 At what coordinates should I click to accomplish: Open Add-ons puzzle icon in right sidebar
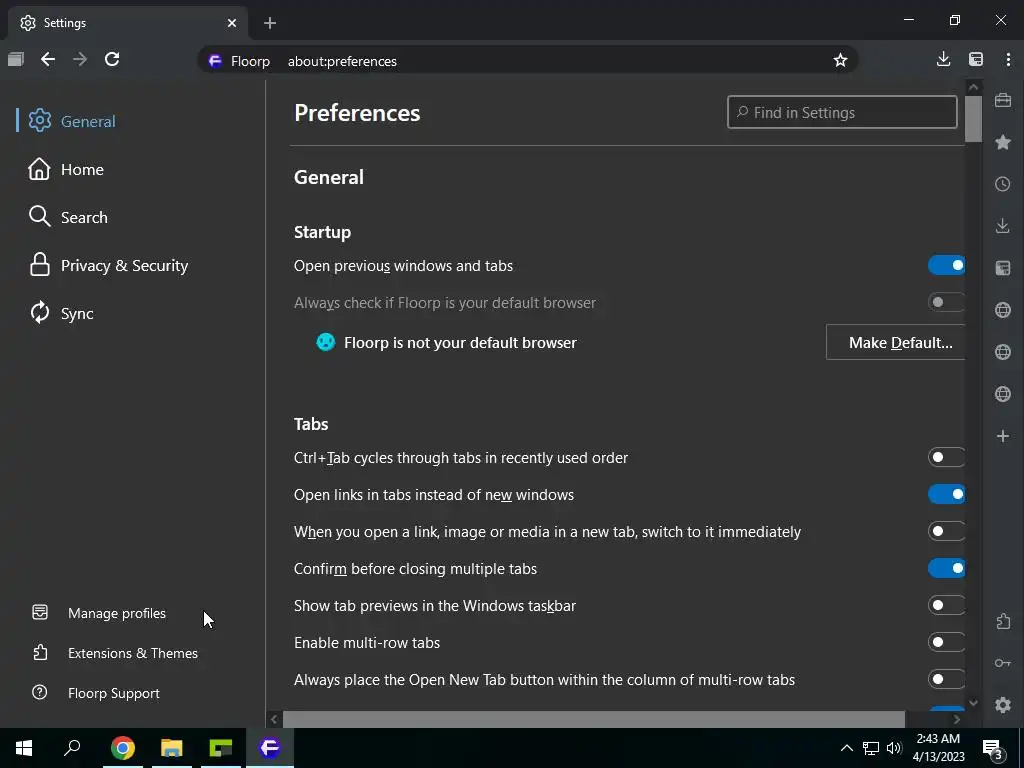[x=1002, y=621]
